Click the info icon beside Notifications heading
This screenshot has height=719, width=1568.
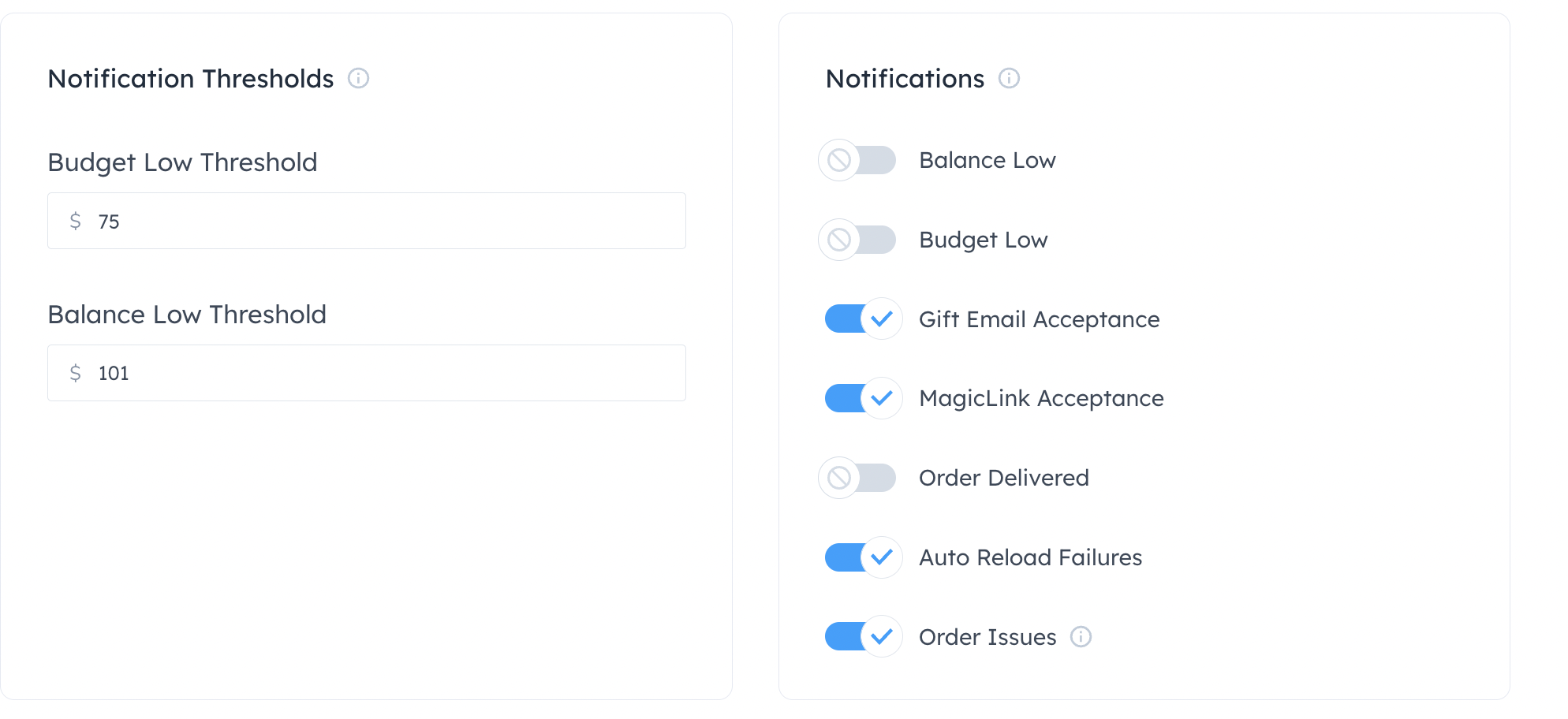[1010, 79]
